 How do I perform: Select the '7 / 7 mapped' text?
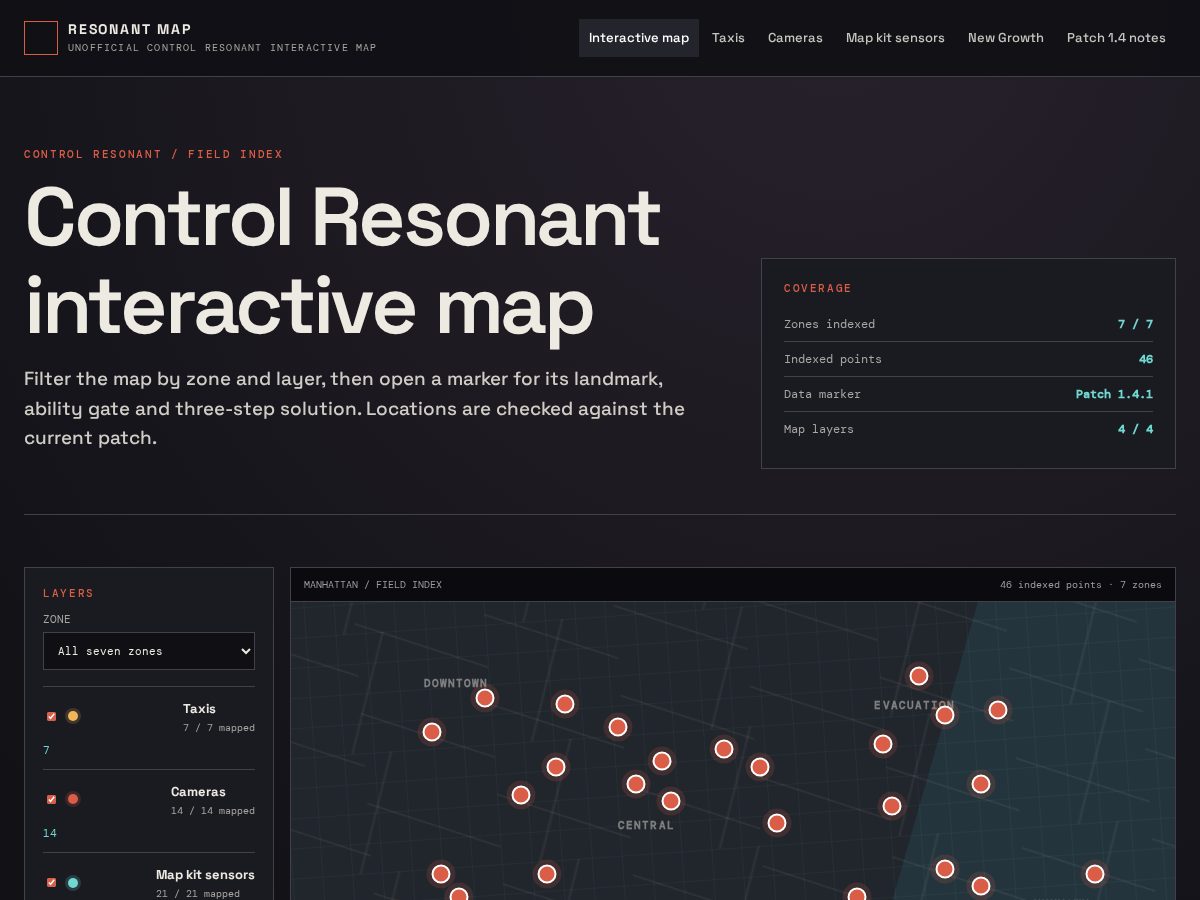(x=219, y=728)
